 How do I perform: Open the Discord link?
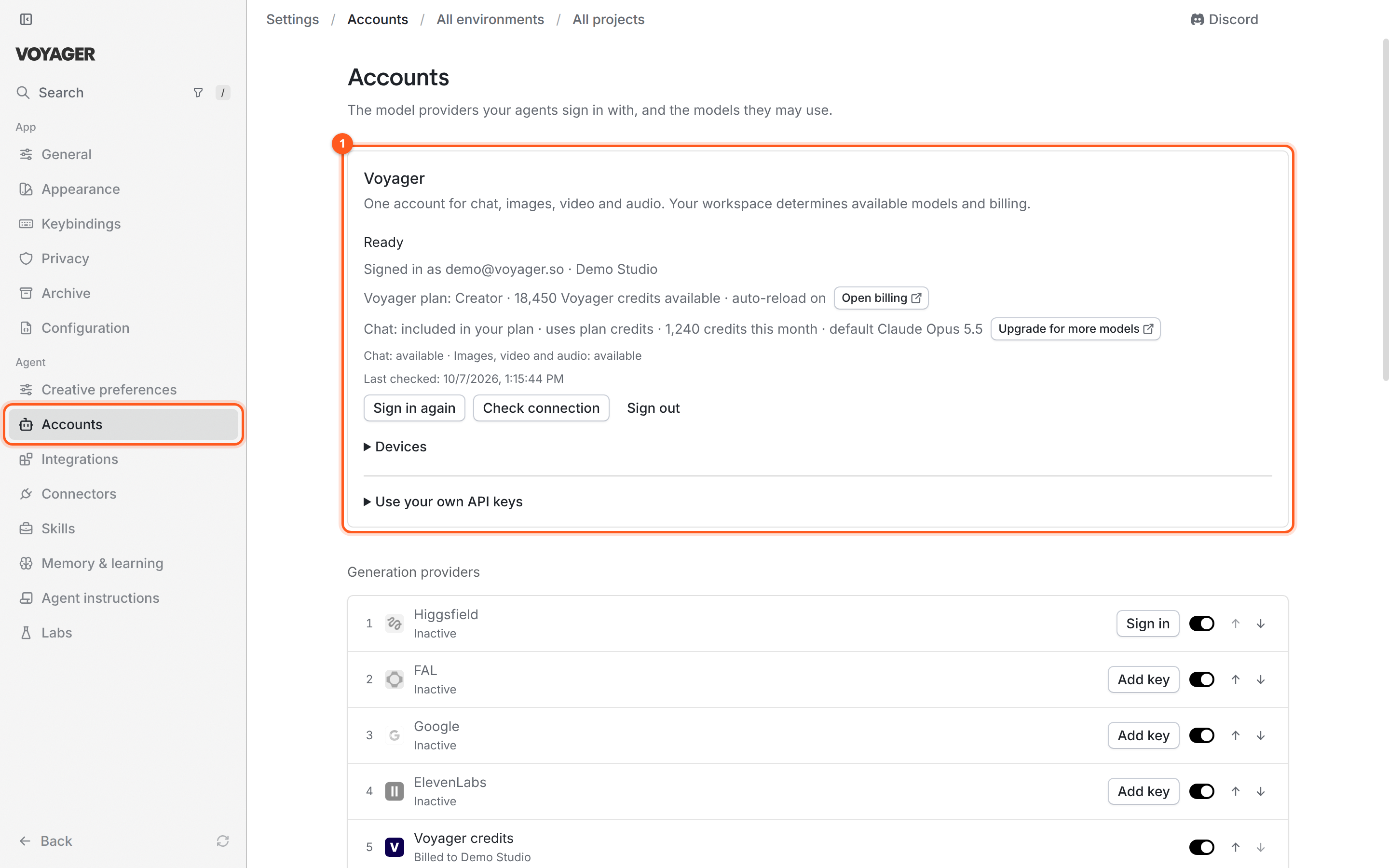[1224, 19]
